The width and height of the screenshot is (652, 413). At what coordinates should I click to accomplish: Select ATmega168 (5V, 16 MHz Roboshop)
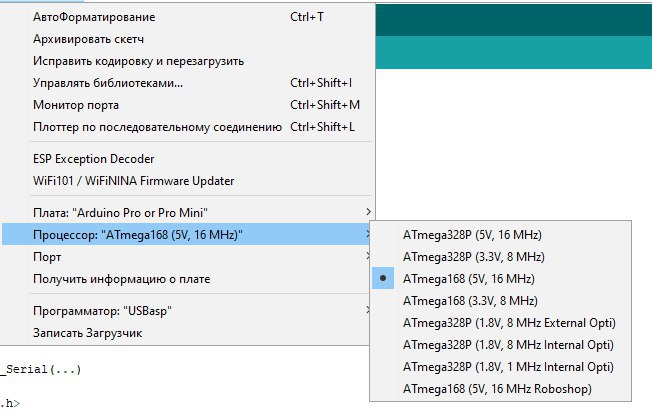coord(501,389)
